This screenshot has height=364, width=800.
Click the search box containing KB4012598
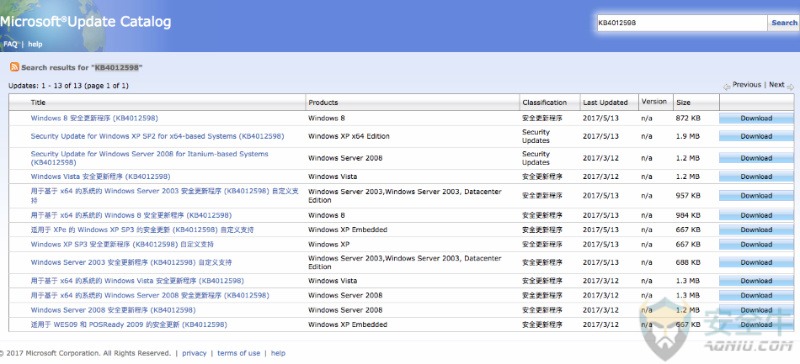click(x=682, y=22)
